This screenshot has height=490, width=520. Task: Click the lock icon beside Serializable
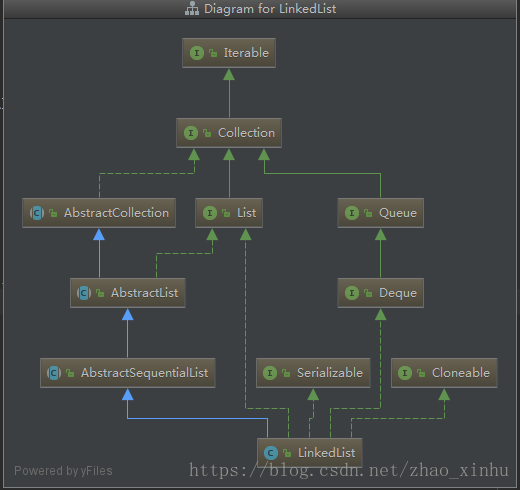pos(286,373)
